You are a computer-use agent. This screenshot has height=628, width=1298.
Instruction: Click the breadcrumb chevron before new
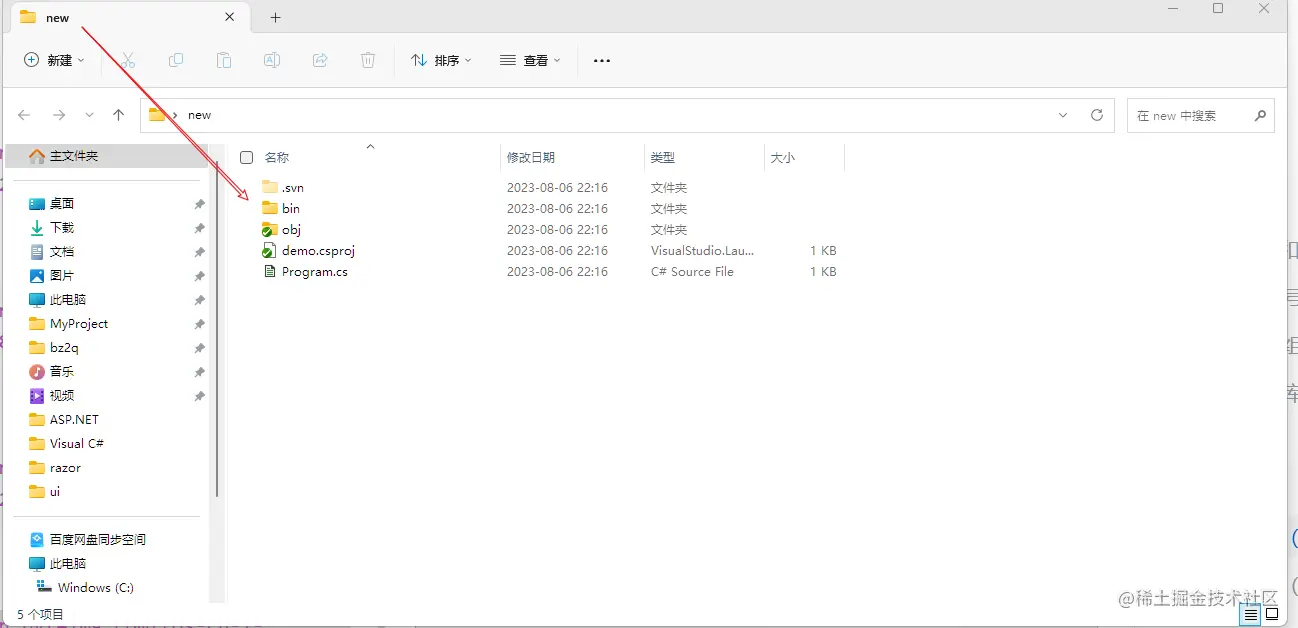tap(175, 115)
